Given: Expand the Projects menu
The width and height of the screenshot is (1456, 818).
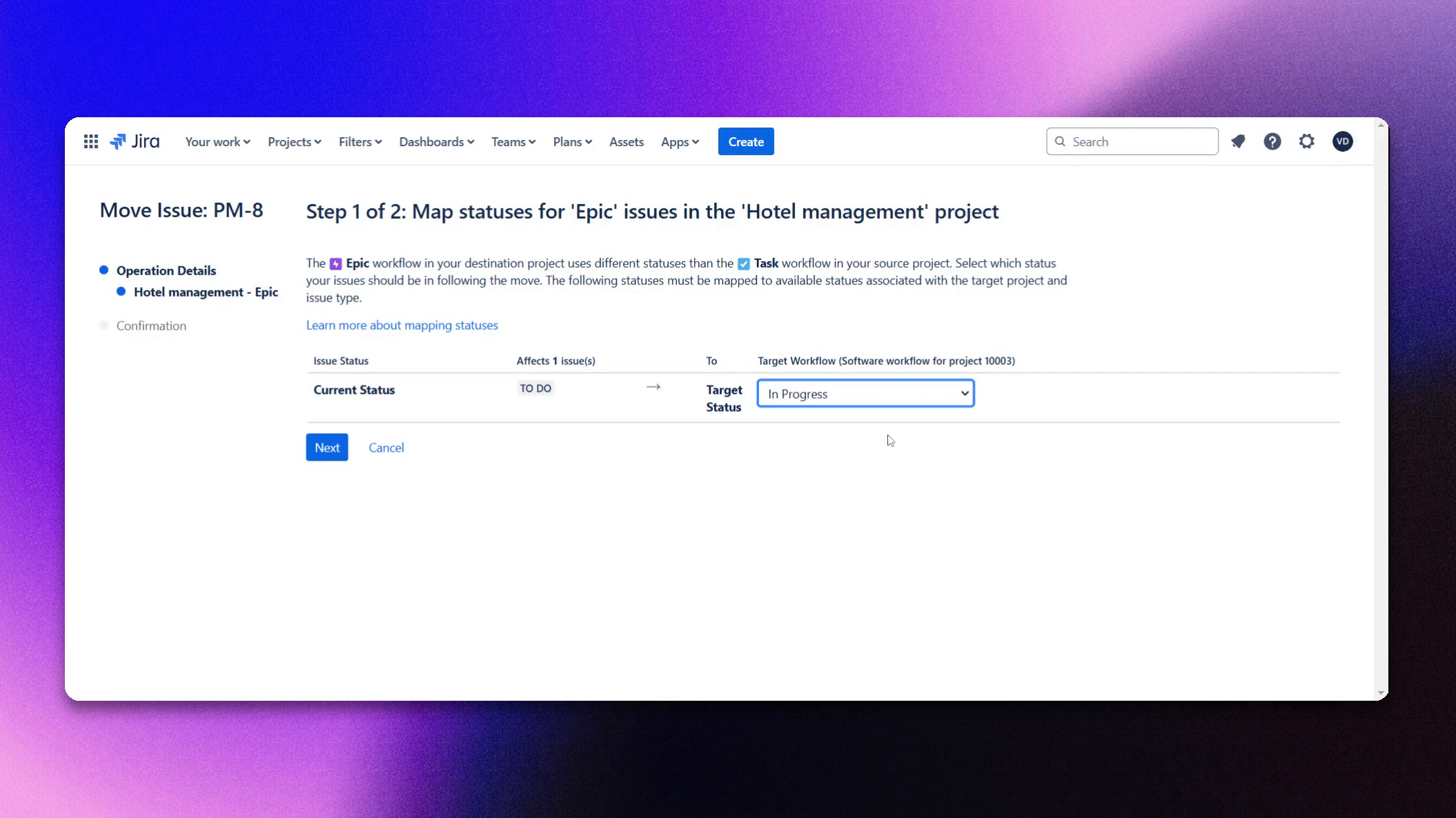Looking at the screenshot, I should point(294,141).
